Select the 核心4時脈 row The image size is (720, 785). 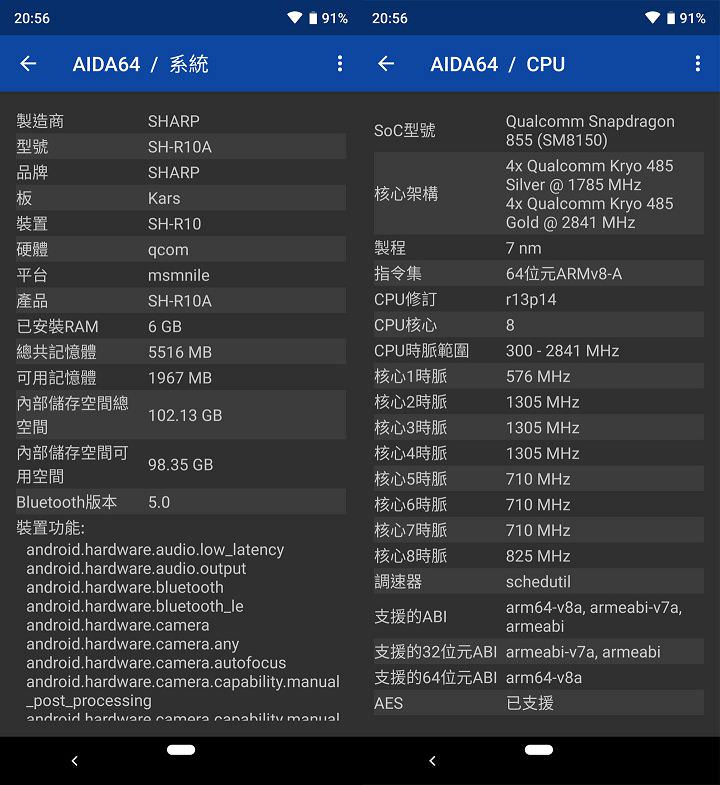click(x=539, y=453)
